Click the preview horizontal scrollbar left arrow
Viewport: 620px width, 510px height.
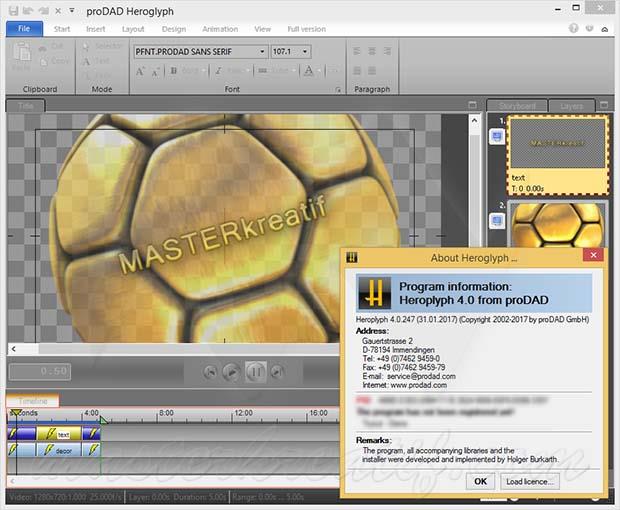[13, 349]
